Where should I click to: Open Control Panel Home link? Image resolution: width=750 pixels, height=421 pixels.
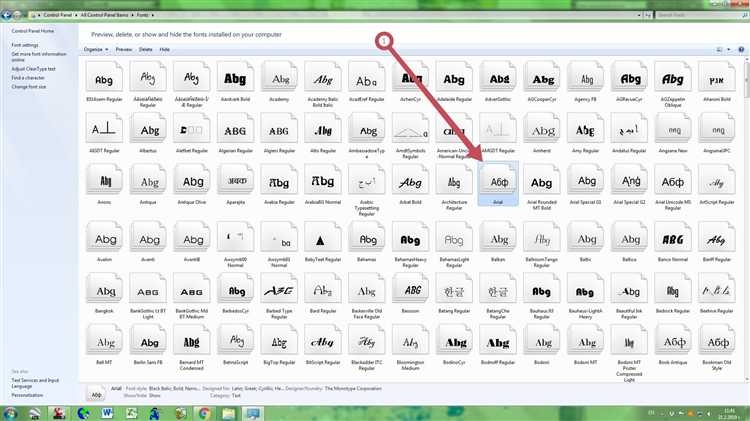coord(33,31)
